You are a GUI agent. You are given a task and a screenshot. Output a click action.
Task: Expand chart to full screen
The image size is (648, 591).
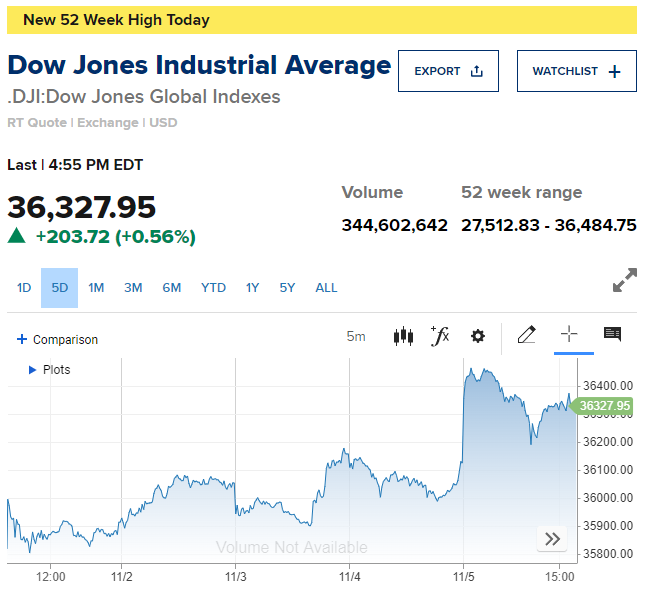pyautogui.click(x=624, y=280)
